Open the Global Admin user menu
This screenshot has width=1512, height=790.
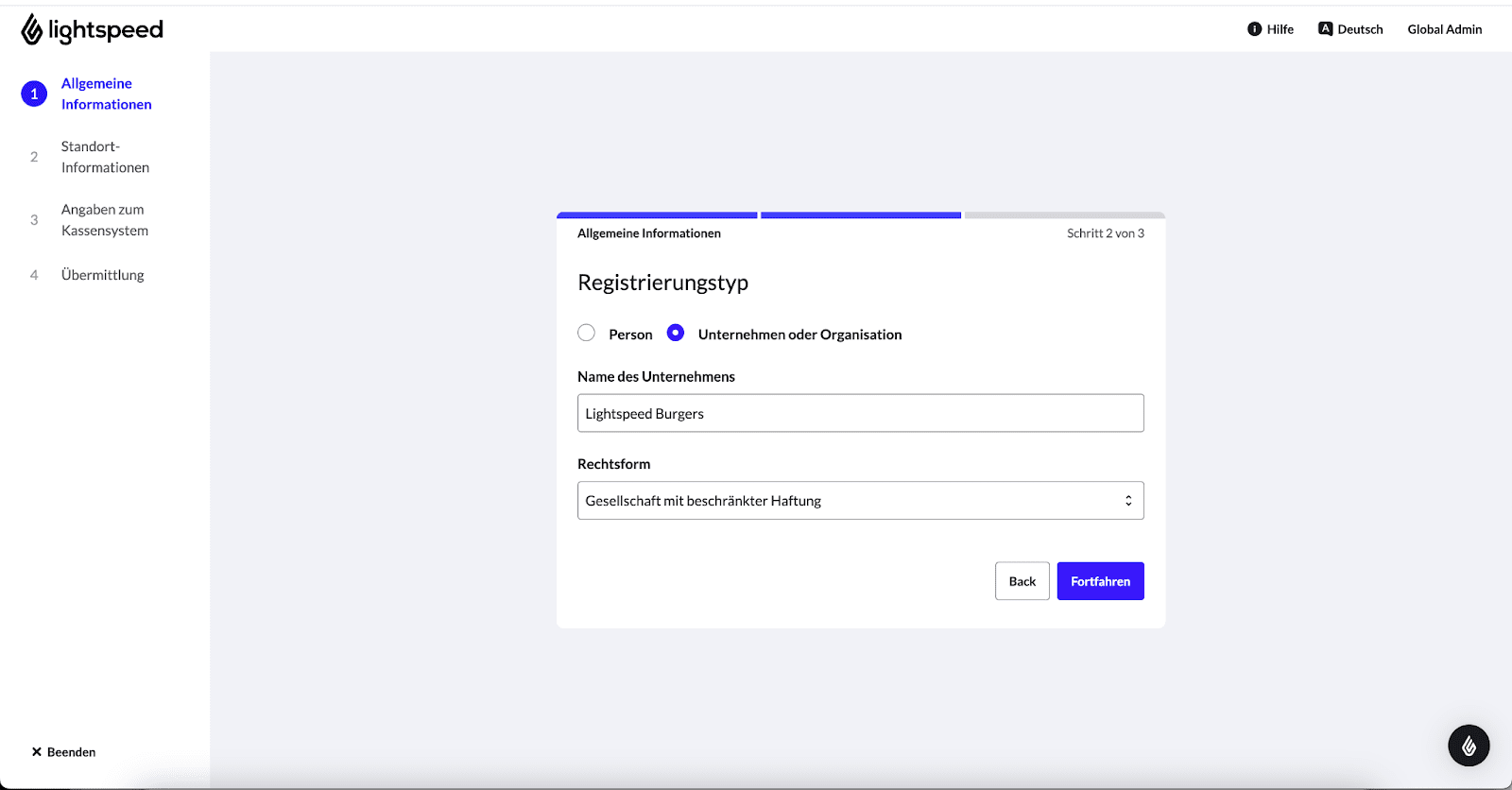click(1444, 29)
